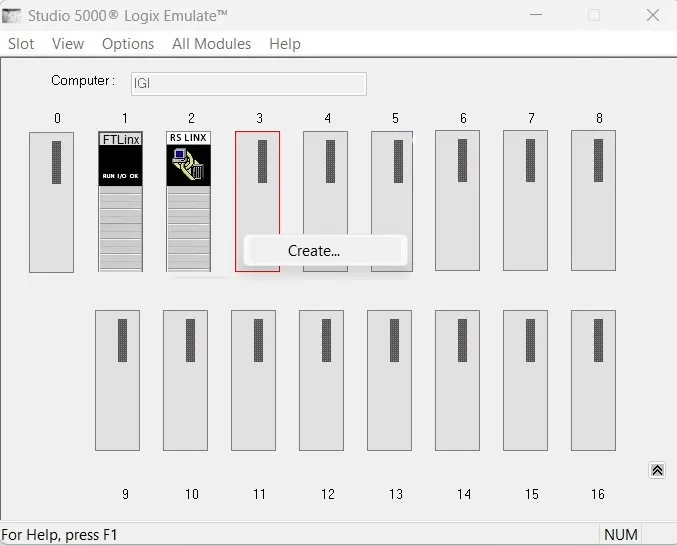
Task: Select empty chassis slot 9
Action: click(x=117, y=380)
